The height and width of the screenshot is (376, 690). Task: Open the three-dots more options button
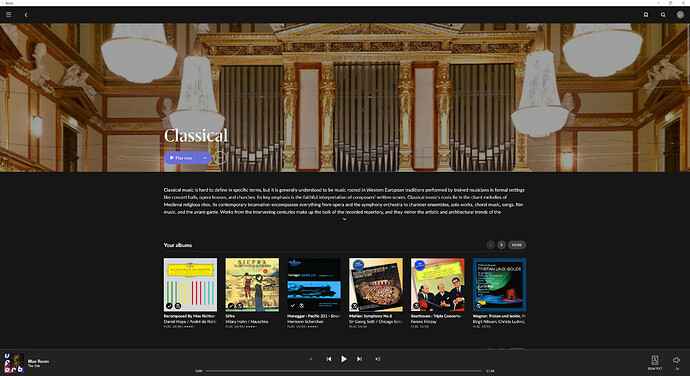point(220,158)
